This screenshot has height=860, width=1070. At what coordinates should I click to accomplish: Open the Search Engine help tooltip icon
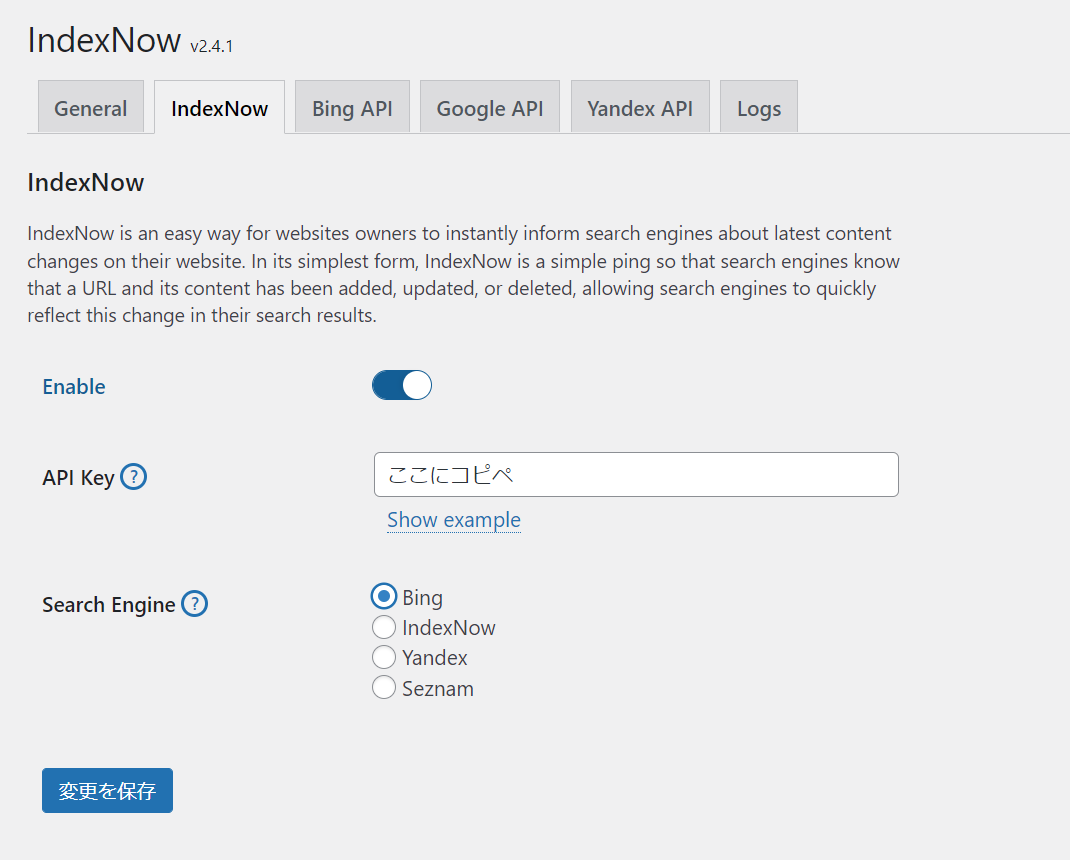195,604
